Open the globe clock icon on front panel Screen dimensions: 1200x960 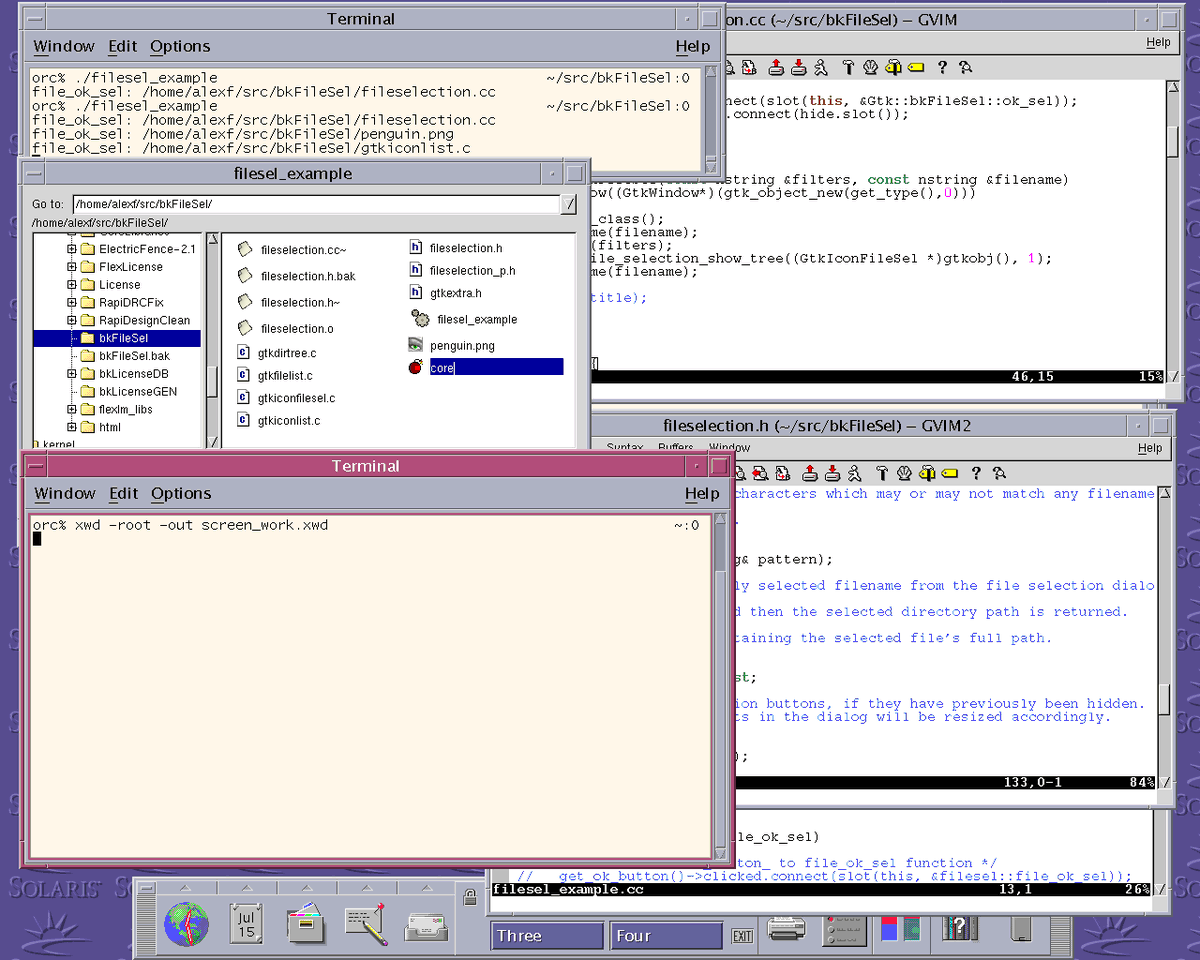[x=187, y=924]
